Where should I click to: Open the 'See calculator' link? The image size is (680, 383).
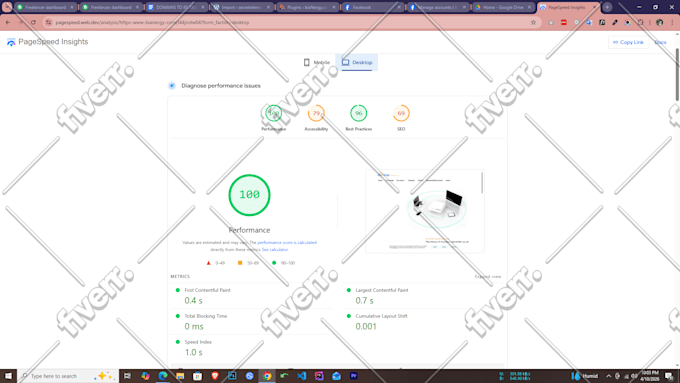pyautogui.click(x=275, y=249)
